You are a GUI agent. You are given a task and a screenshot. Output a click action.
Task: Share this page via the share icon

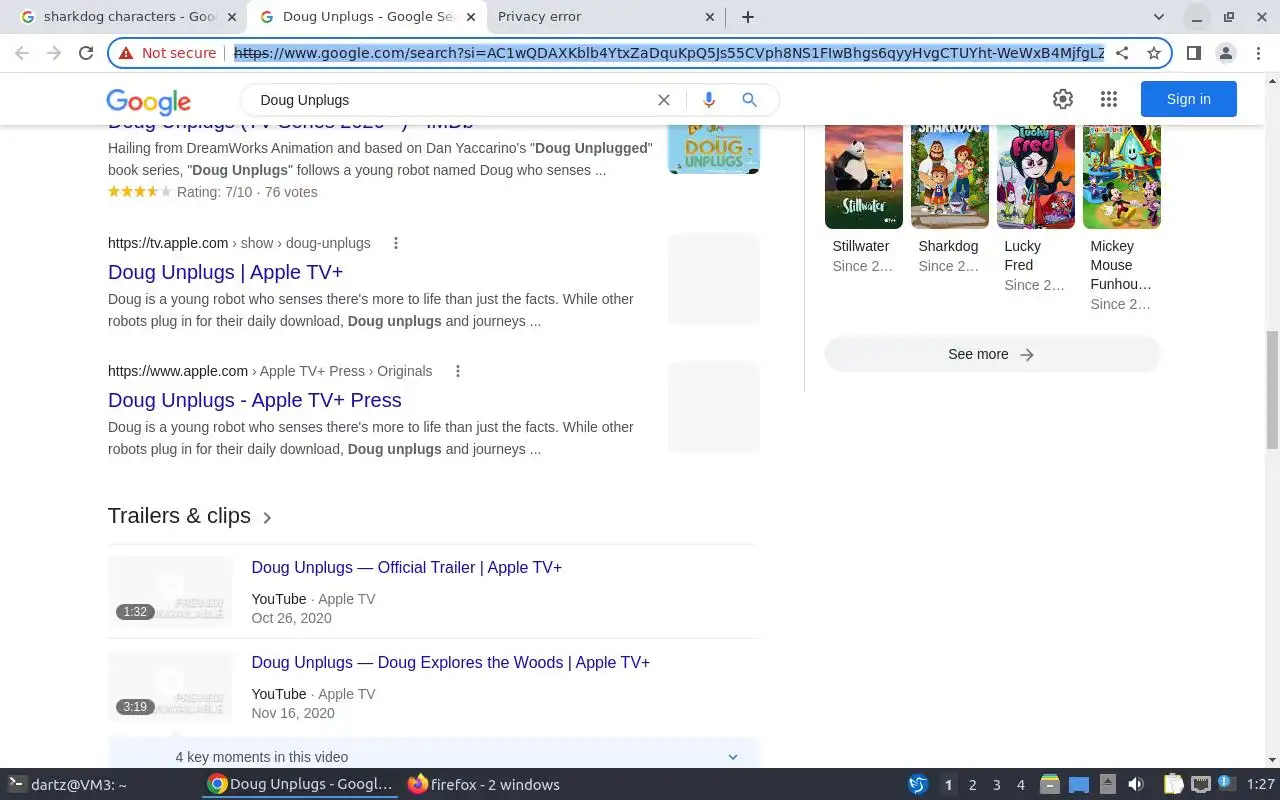tap(1122, 53)
